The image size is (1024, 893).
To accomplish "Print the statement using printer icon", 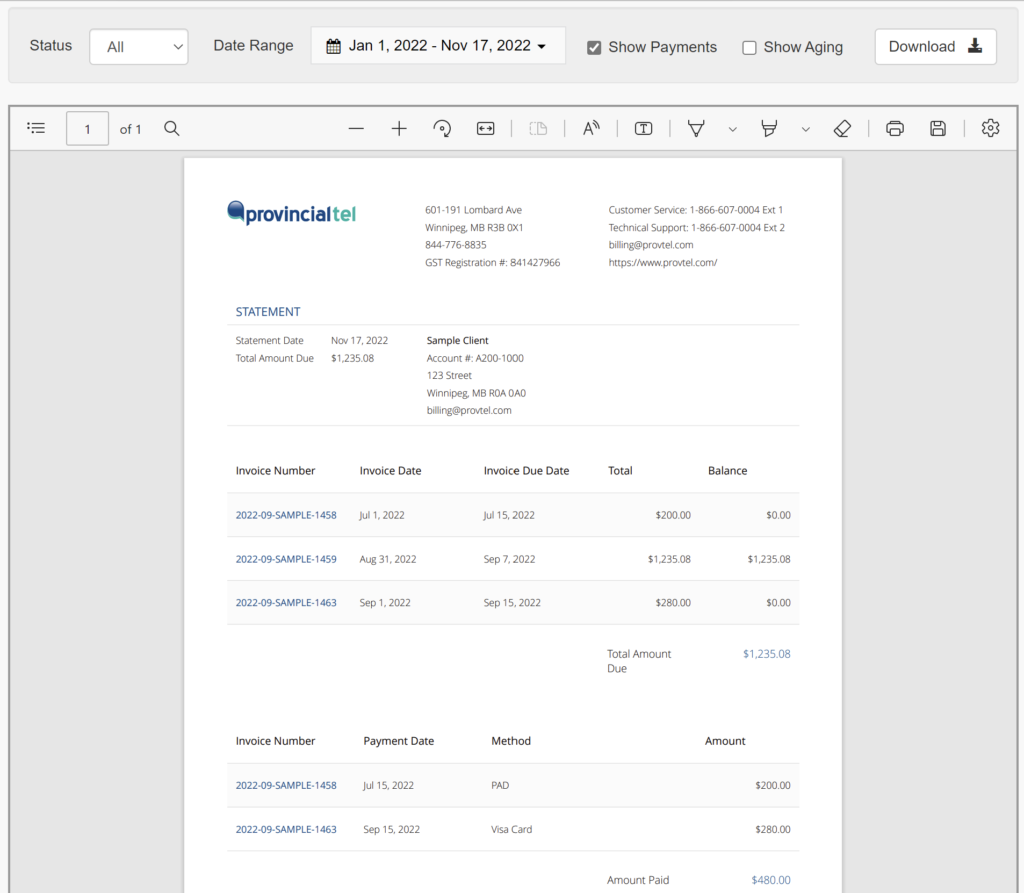I will (x=895, y=129).
